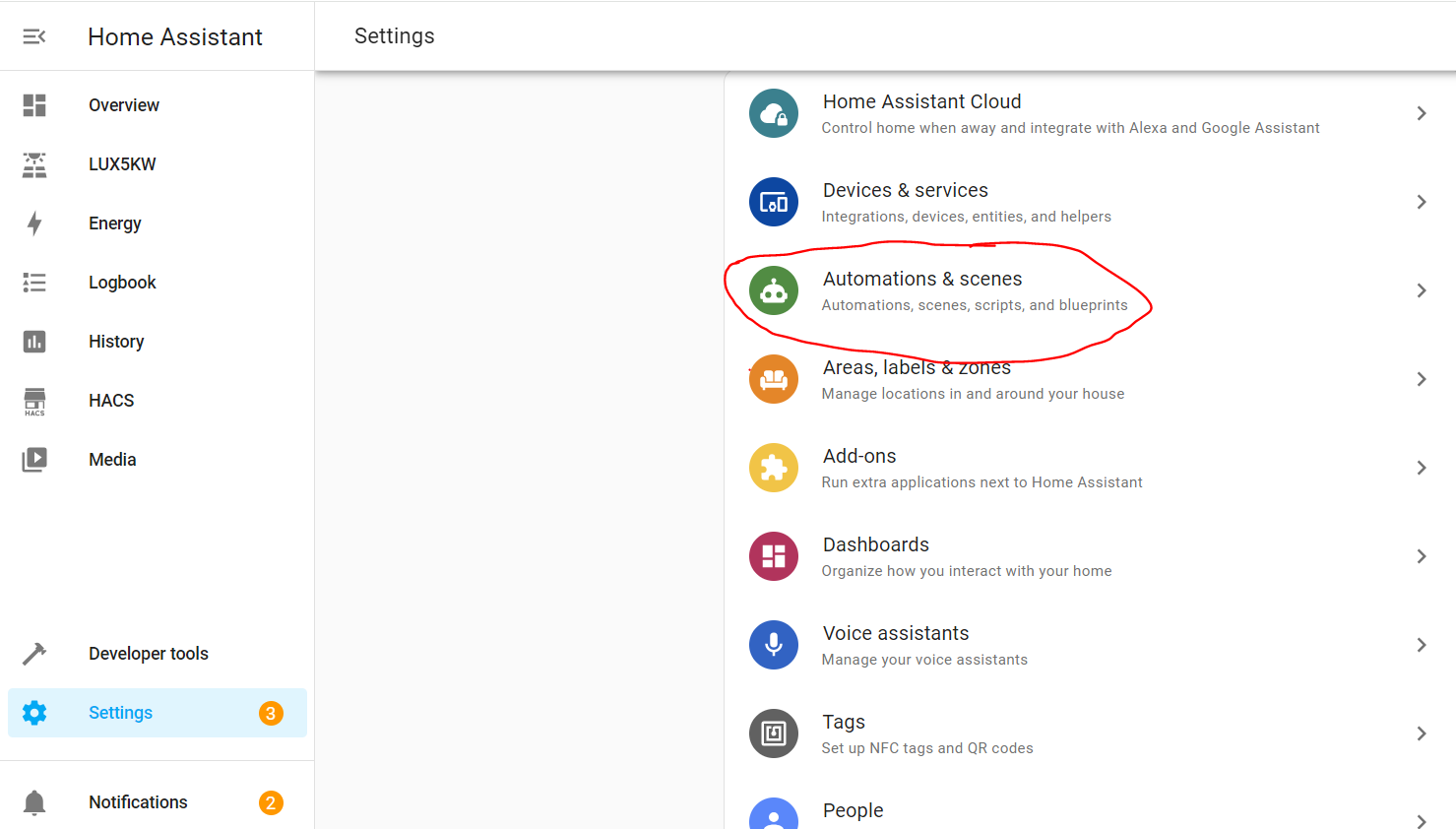1456x829 pixels.
Task: Open Home Assistant Cloud via its chevron
Action: pyautogui.click(x=1422, y=113)
